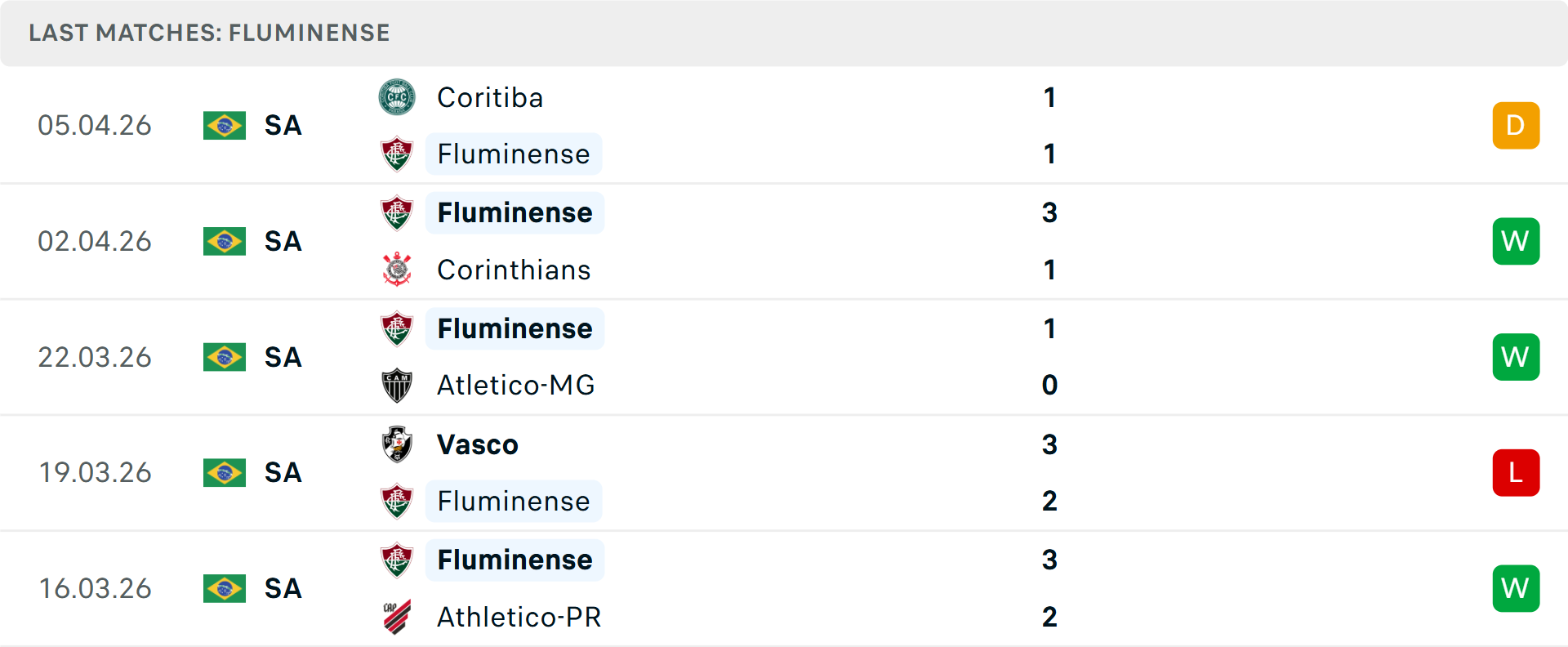1568x647 pixels.
Task: Select the Fluminense crest in the Corinthians match
Action: pos(398,212)
